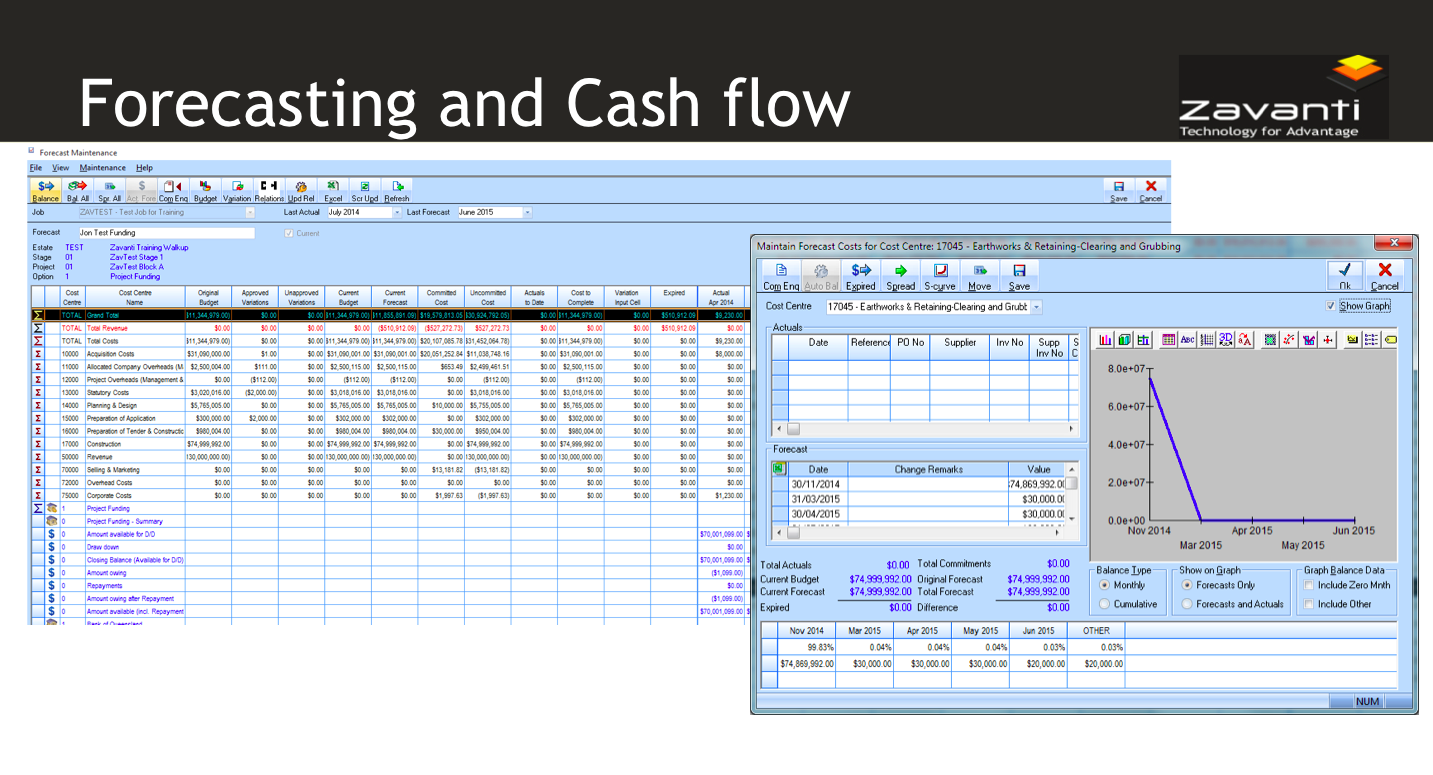Select the Cumulative balance type

pos(1105,604)
